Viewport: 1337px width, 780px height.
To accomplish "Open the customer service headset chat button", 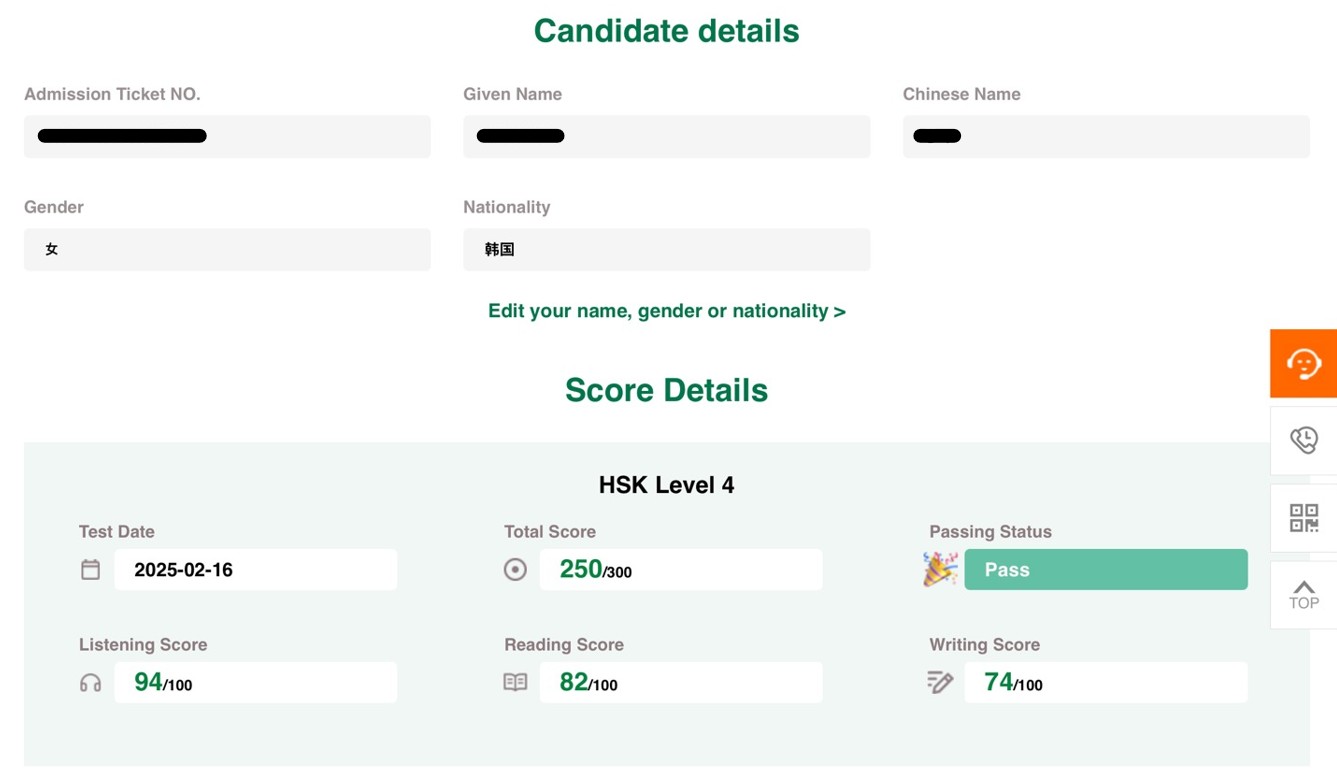I will 1303,363.
